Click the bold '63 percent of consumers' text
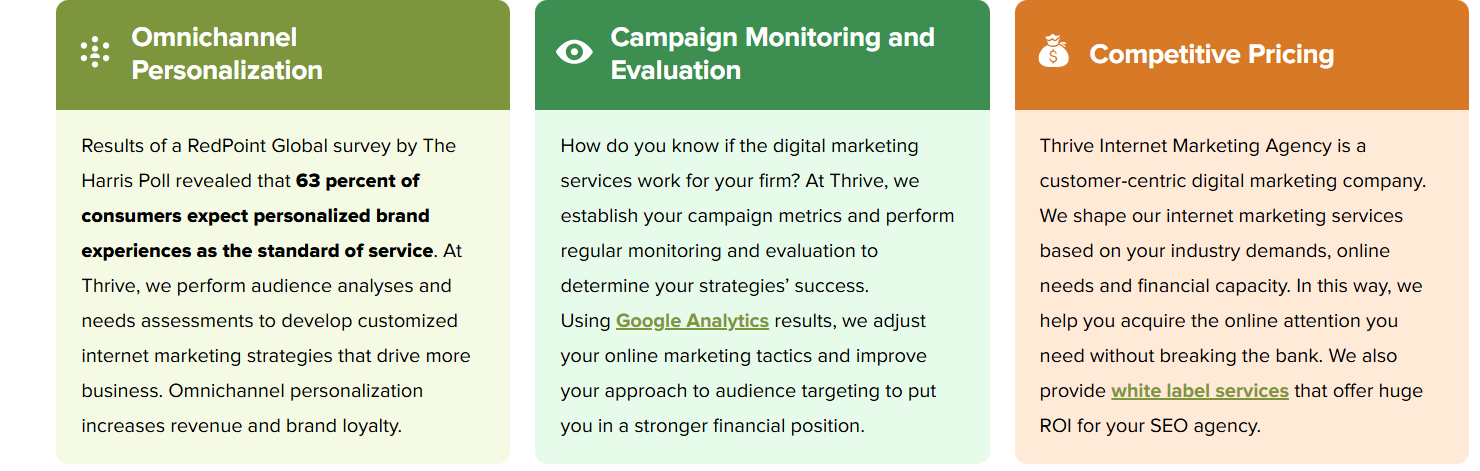Viewport: 1480px width, 471px height. click(x=250, y=198)
